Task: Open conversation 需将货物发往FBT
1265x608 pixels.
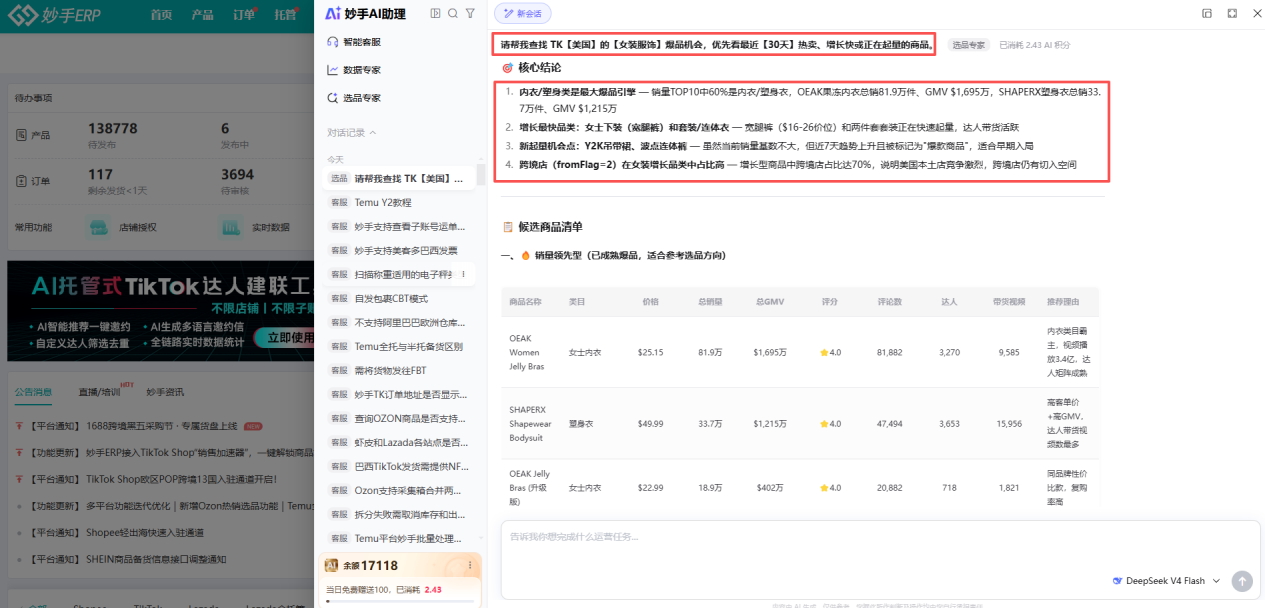Action: pyautogui.click(x=398, y=370)
